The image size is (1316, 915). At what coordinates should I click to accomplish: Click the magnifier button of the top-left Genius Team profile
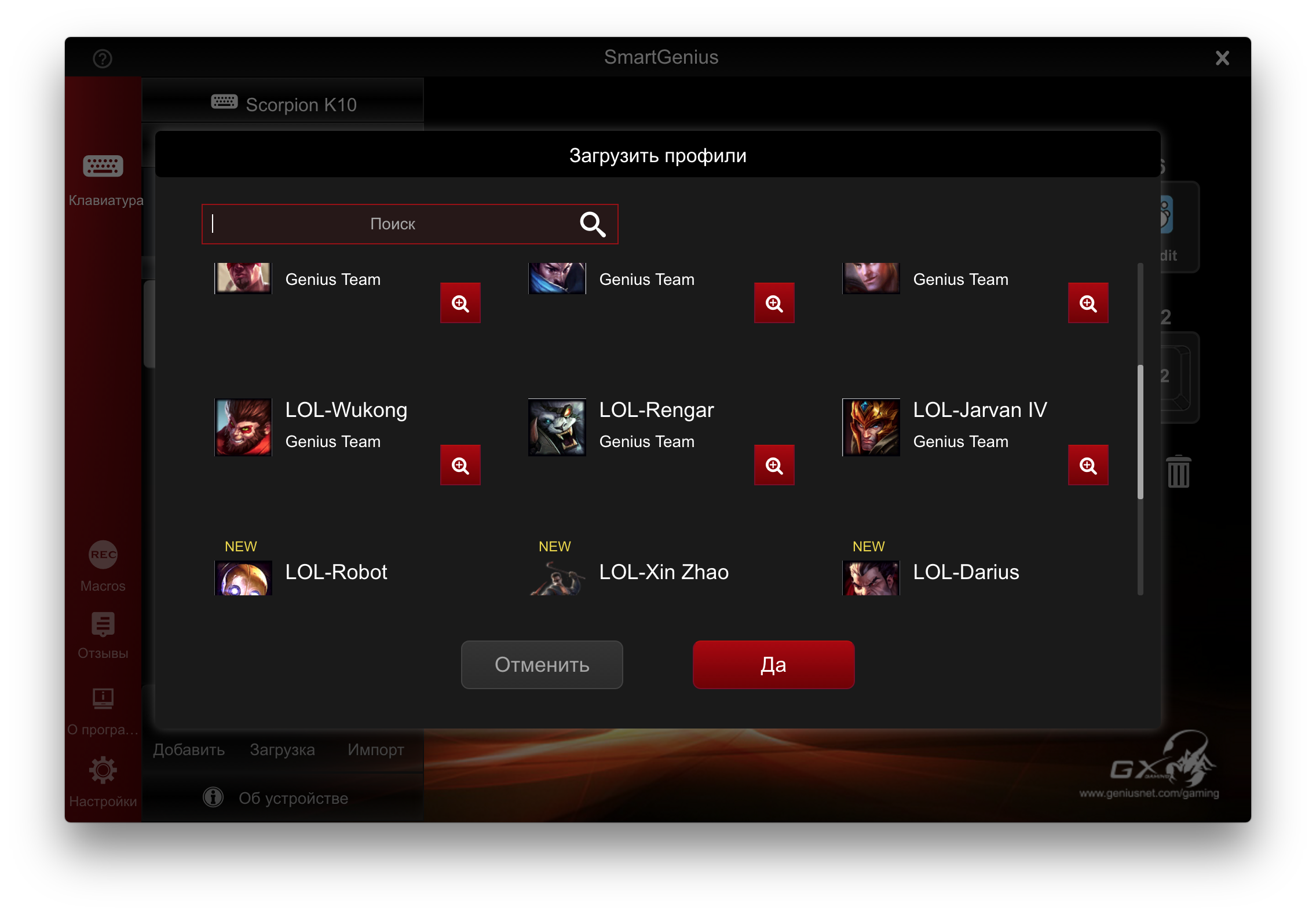(460, 303)
